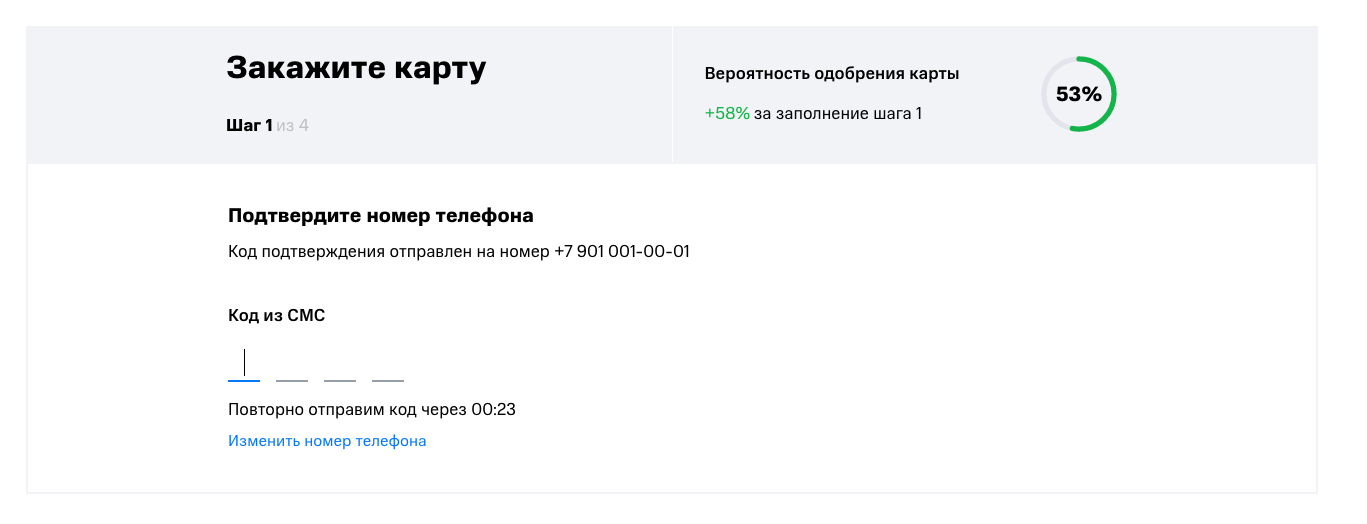The width and height of the screenshot is (1367, 524).
Task: Click the Закажите карту heading
Action: [x=356, y=68]
